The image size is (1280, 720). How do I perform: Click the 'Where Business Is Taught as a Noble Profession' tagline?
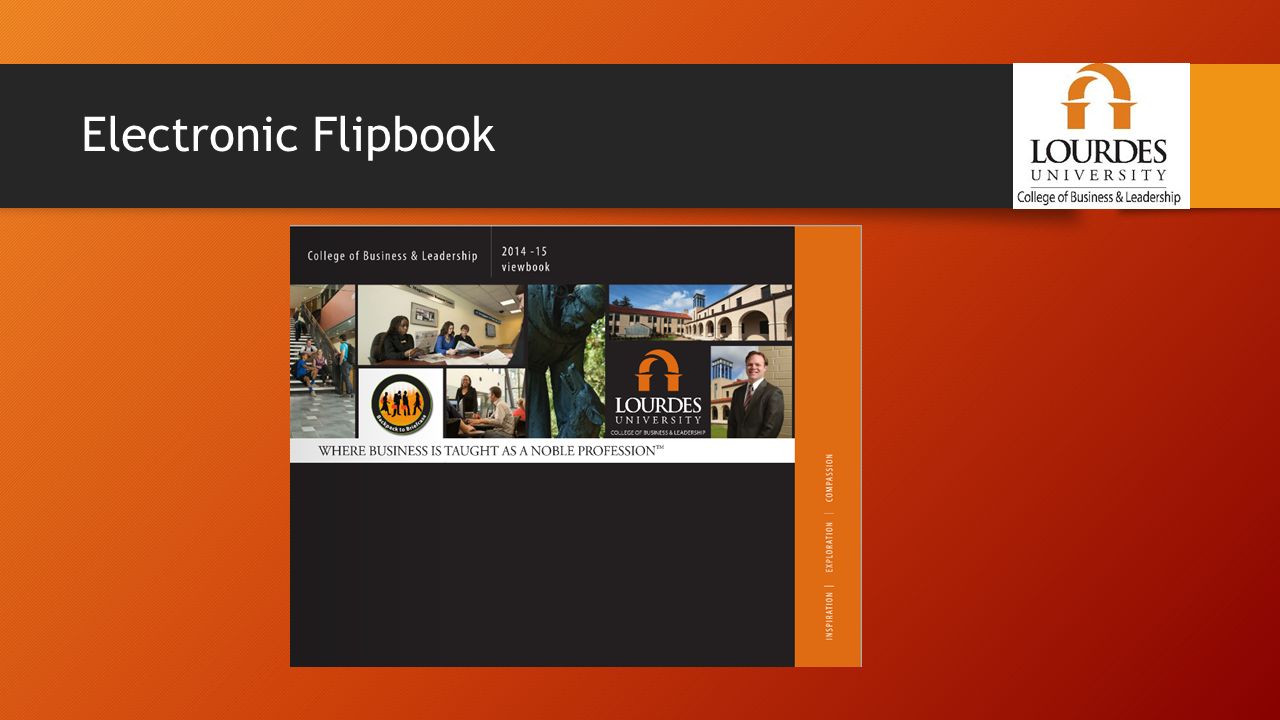(491, 451)
